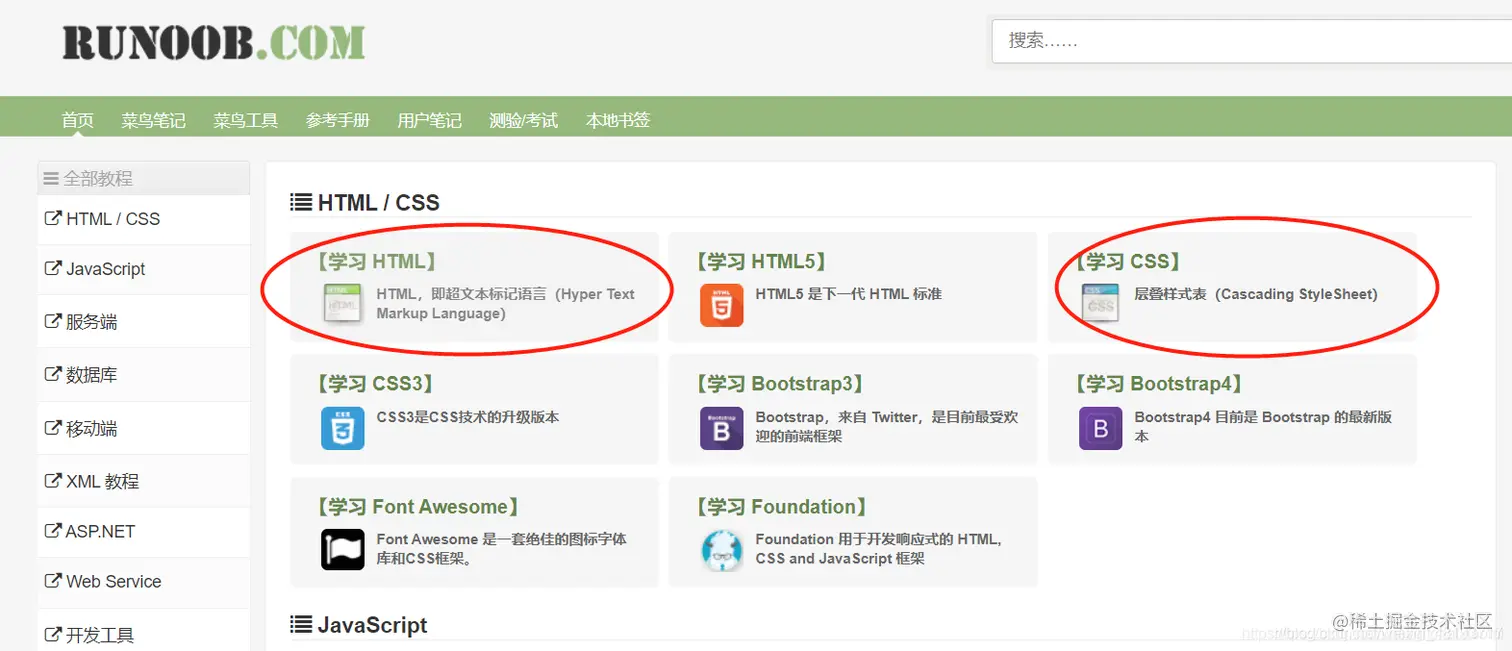Image resolution: width=1512 pixels, height=651 pixels.
Task: Select 移动端 in the sidebar
Action: (144, 428)
